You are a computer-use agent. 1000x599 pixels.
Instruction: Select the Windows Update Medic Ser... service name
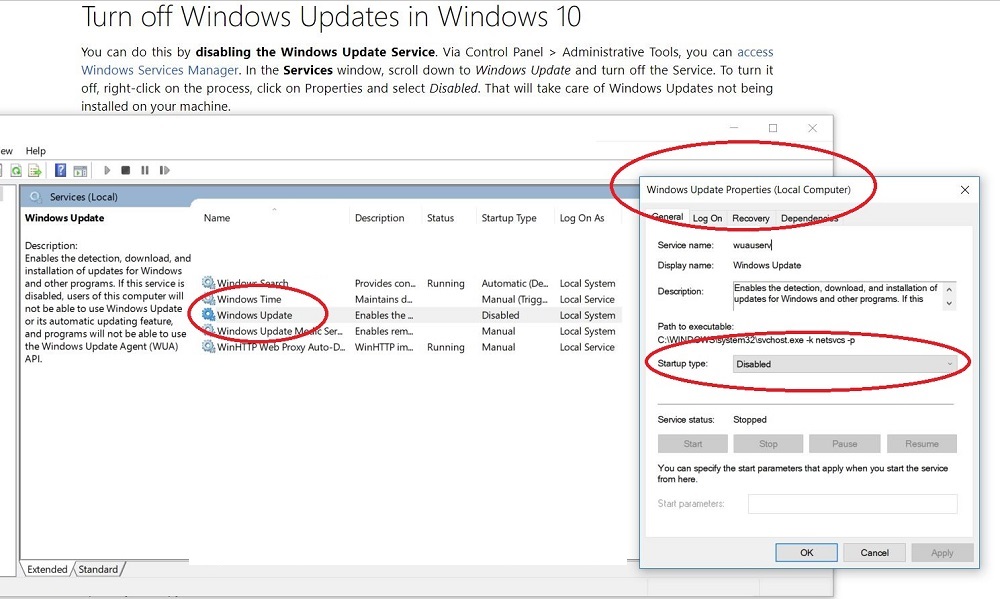[280, 331]
